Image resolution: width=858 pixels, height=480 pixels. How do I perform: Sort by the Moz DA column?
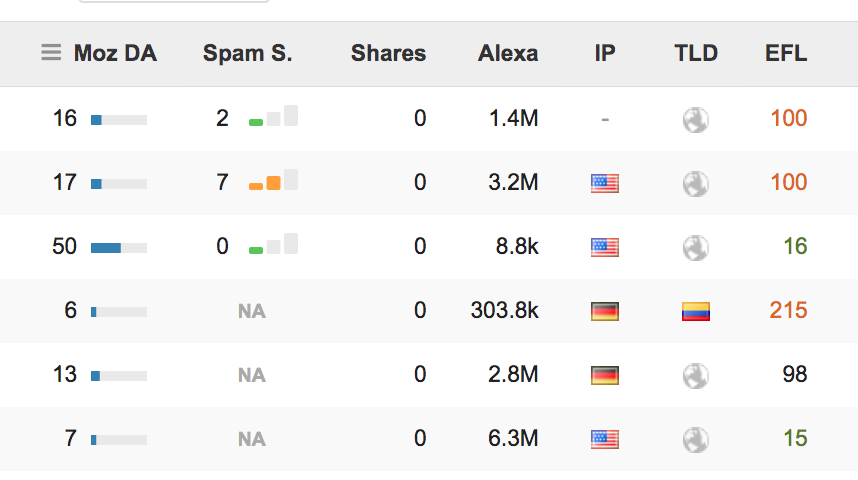coord(115,53)
